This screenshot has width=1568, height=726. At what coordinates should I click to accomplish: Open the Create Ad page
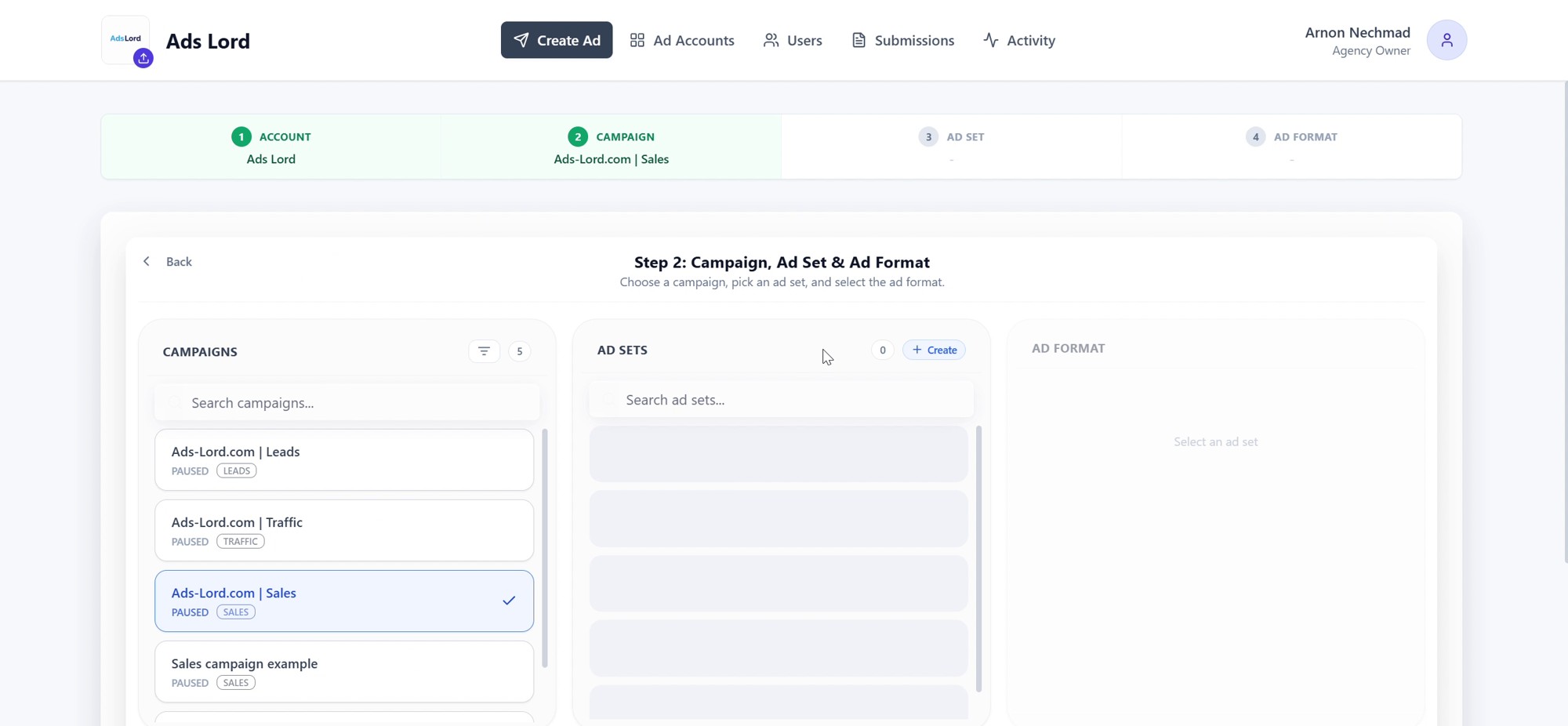[x=557, y=40]
